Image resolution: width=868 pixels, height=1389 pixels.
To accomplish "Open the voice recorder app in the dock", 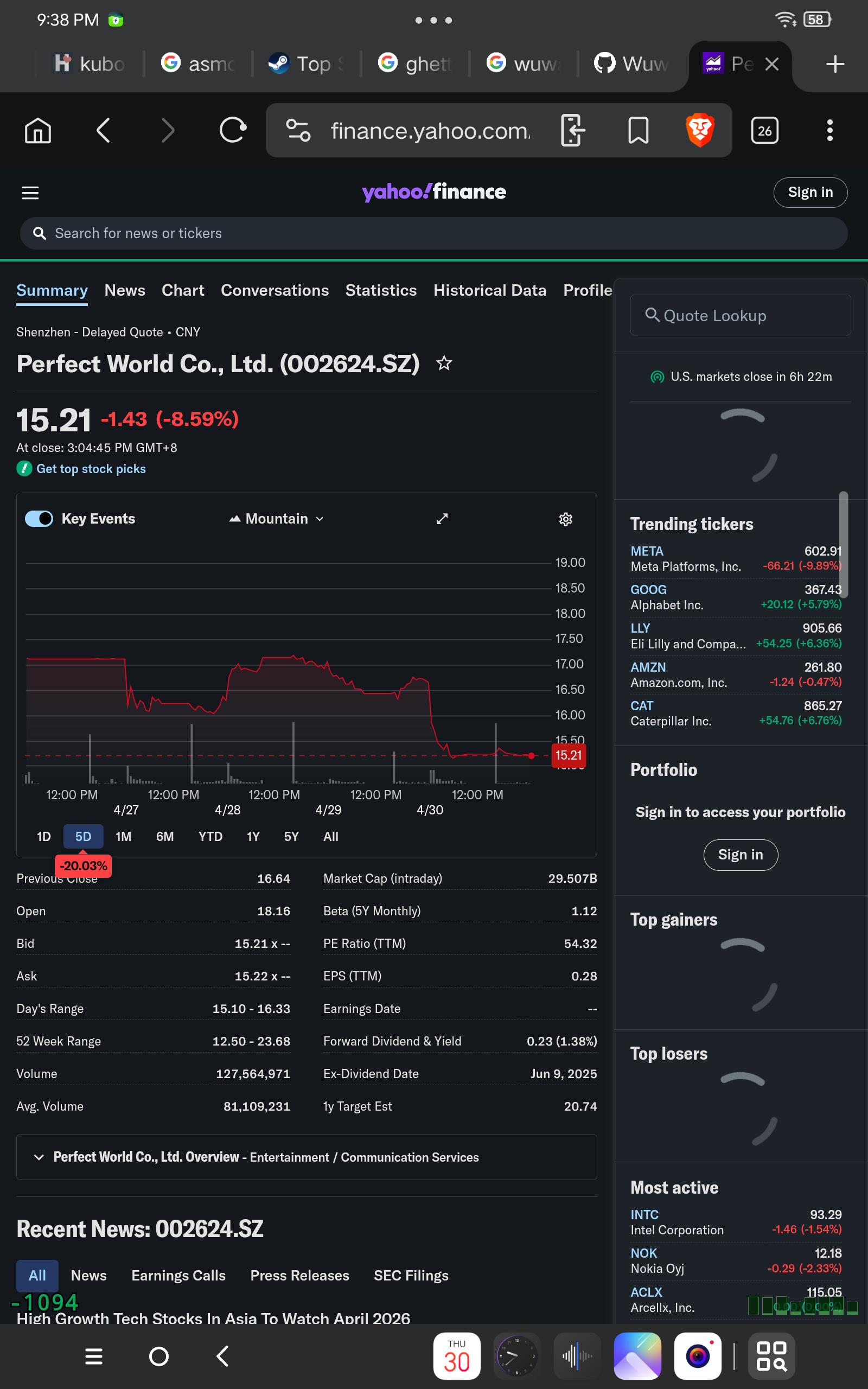I will point(577,1356).
